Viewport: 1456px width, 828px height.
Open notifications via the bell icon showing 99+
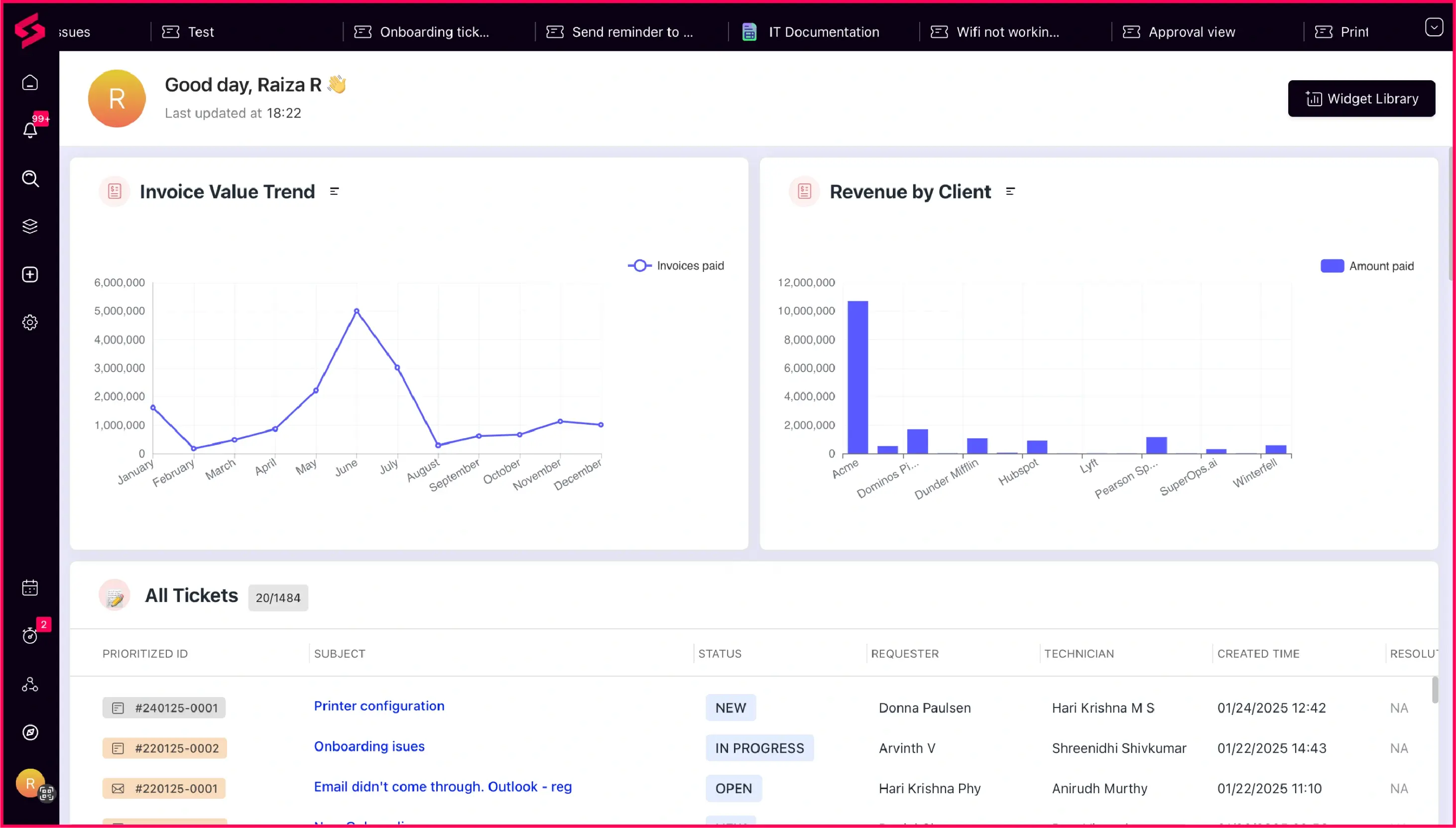(x=29, y=129)
